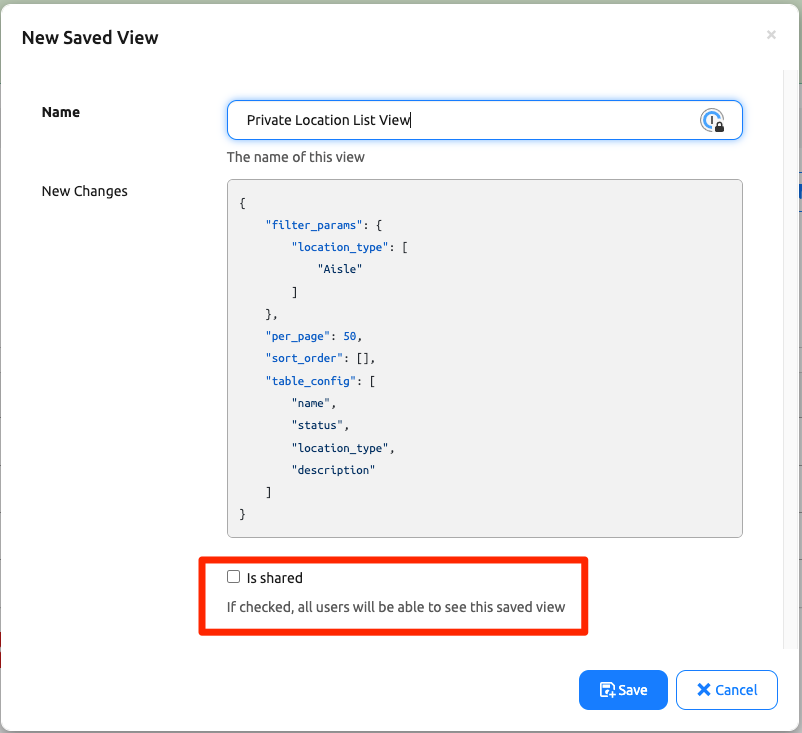Click the Cancel button
The image size is (802, 733).
pos(726,690)
